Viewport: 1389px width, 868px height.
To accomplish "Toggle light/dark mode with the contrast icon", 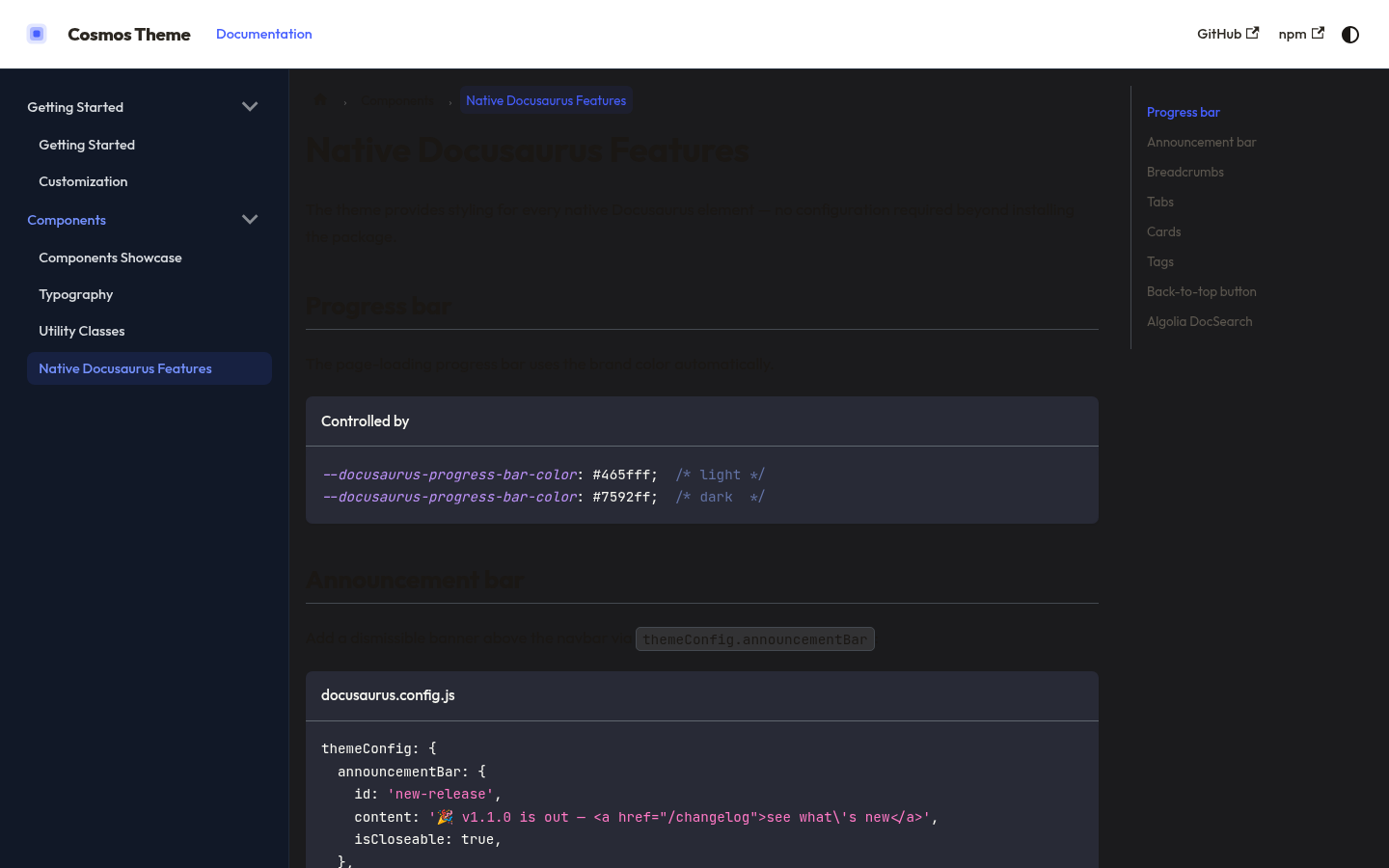I will (x=1349, y=35).
